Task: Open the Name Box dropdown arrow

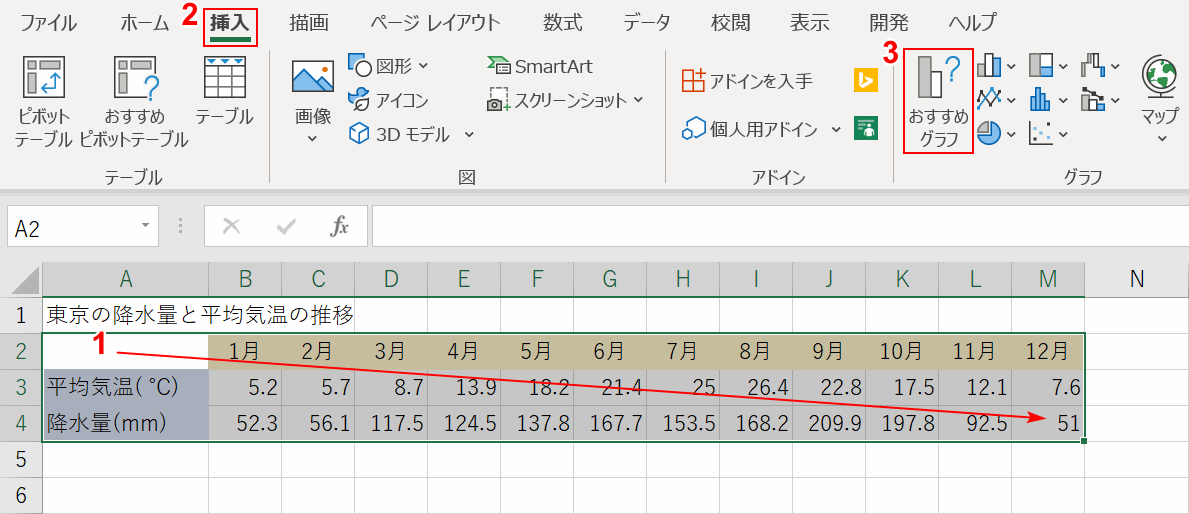Action: pyautogui.click(x=145, y=226)
